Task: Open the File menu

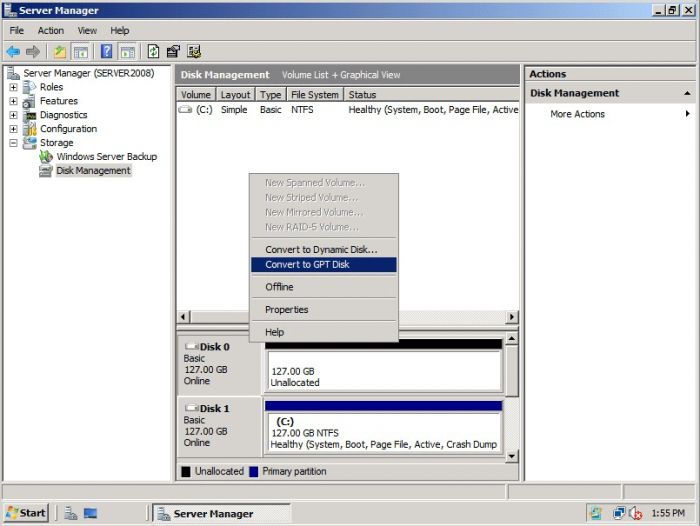Action: (x=17, y=30)
